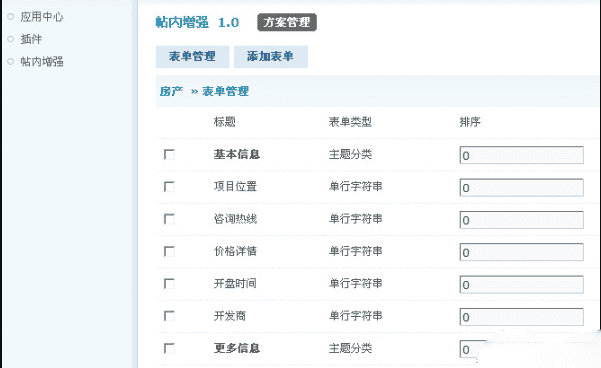Click the 排序 field for 更多信息

[473, 349]
